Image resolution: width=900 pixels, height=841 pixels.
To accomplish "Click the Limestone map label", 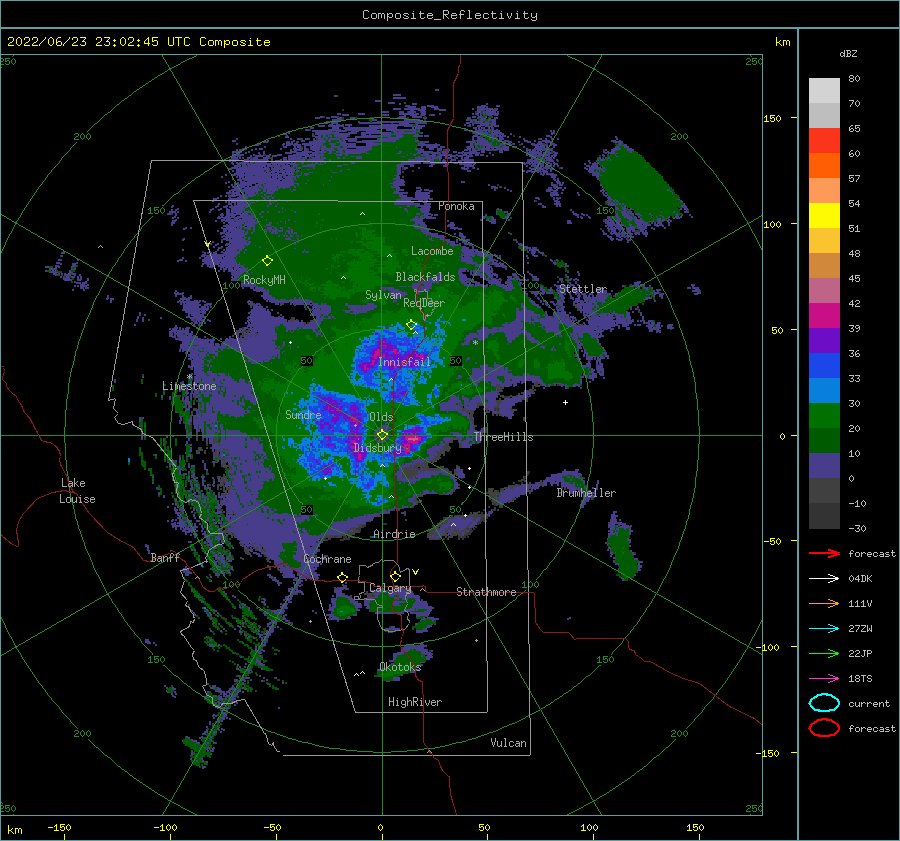I will click(x=189, y=386).
